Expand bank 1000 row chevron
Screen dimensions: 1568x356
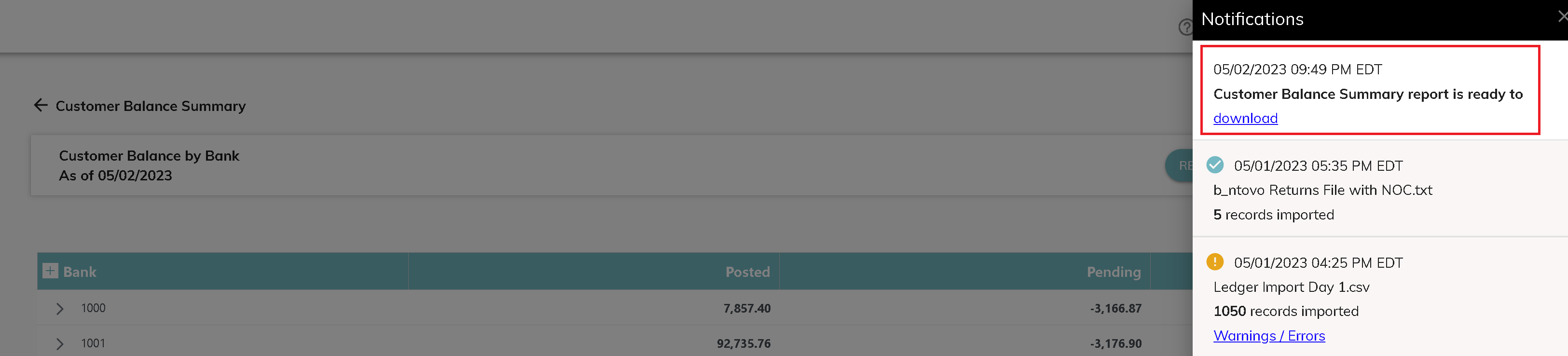60,309
